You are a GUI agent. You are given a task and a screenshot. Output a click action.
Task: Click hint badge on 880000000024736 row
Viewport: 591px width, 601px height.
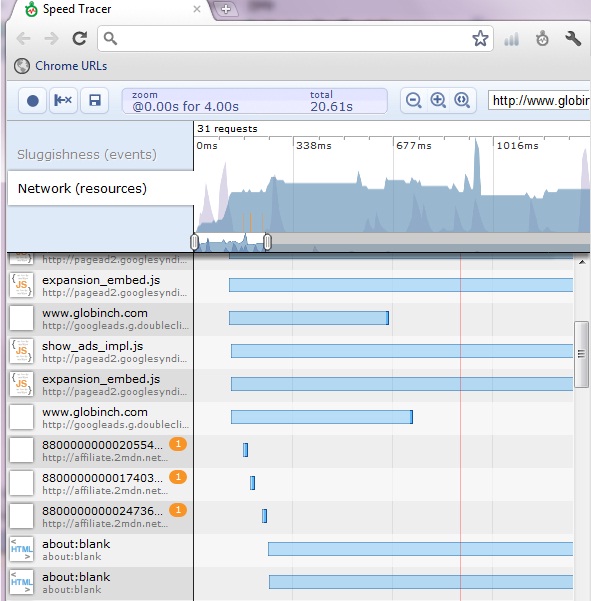tap(178, 510)
